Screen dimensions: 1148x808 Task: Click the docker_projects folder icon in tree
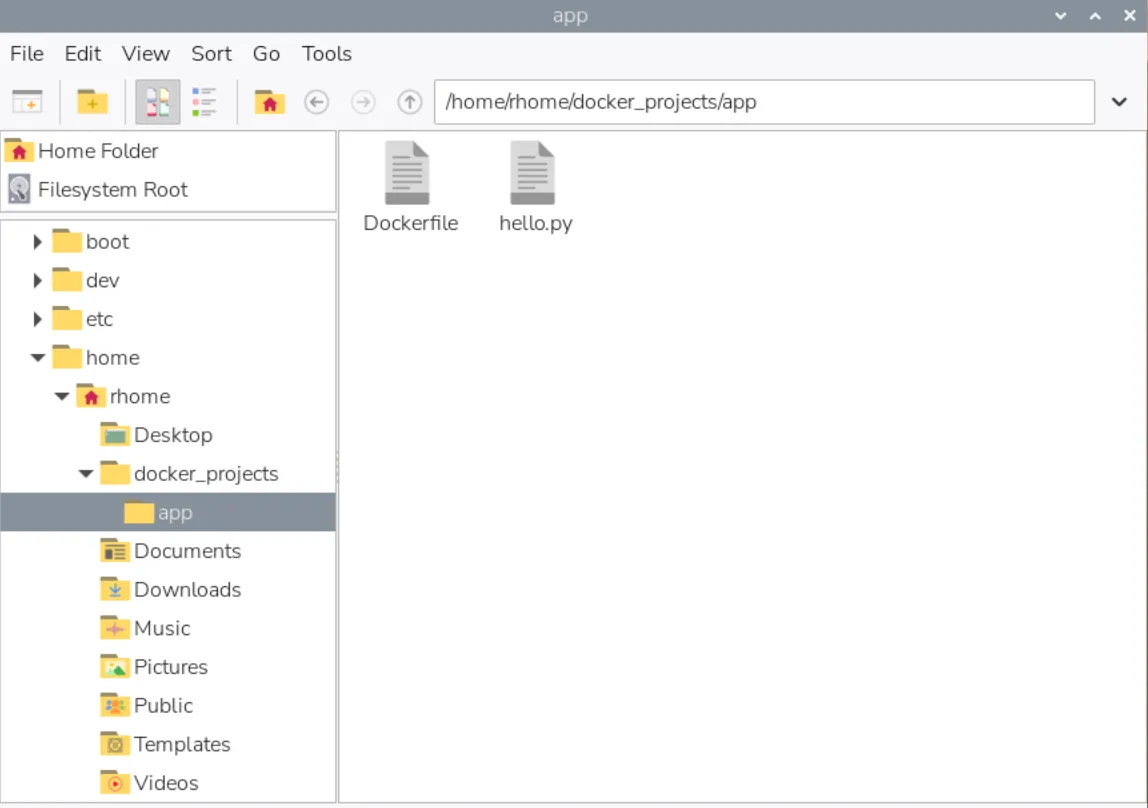(x=114, y=474)
